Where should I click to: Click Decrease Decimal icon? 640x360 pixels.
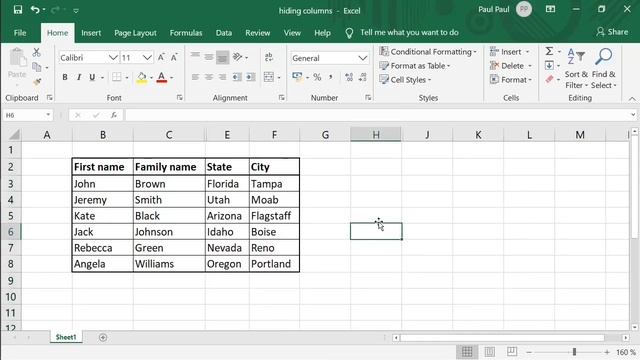[363, 77]
